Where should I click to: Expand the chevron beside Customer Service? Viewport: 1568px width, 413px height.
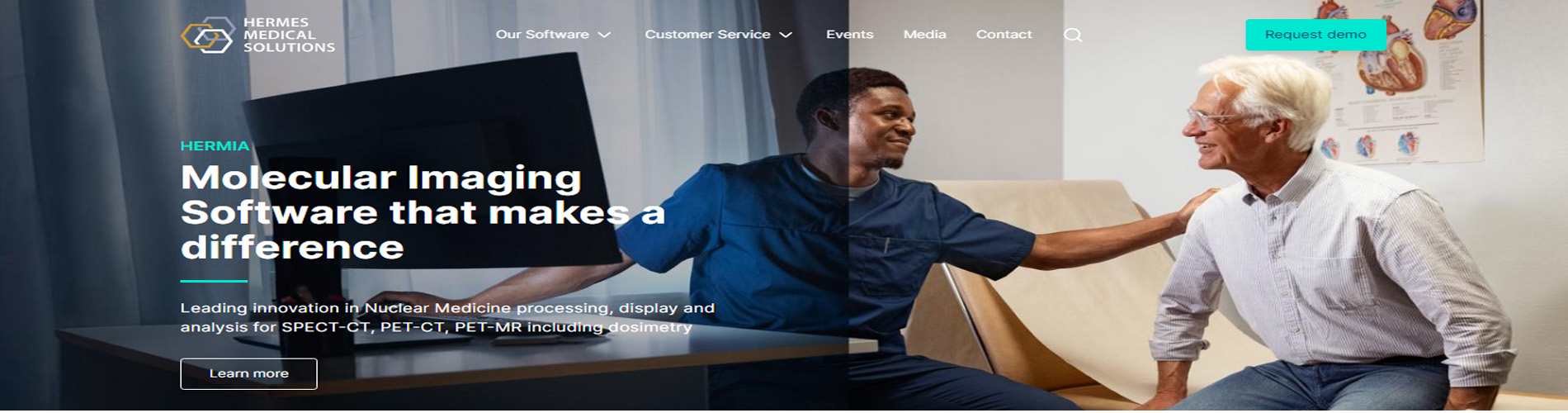786,35
